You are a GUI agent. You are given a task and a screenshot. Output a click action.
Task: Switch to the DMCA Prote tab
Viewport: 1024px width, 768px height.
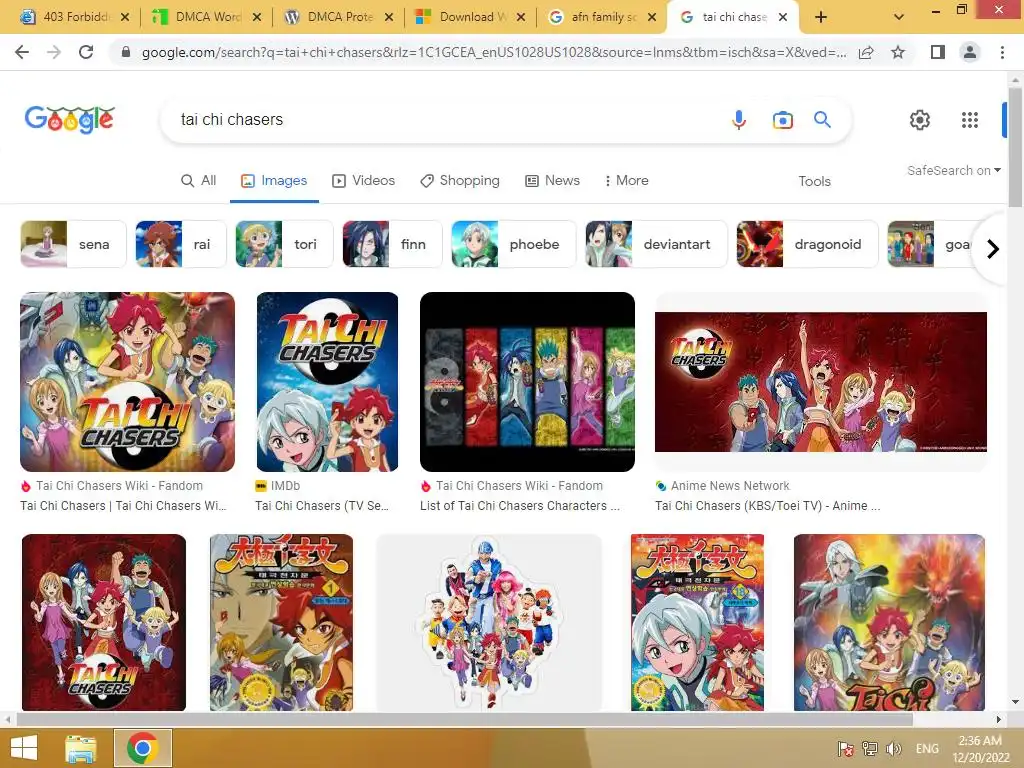337,17
